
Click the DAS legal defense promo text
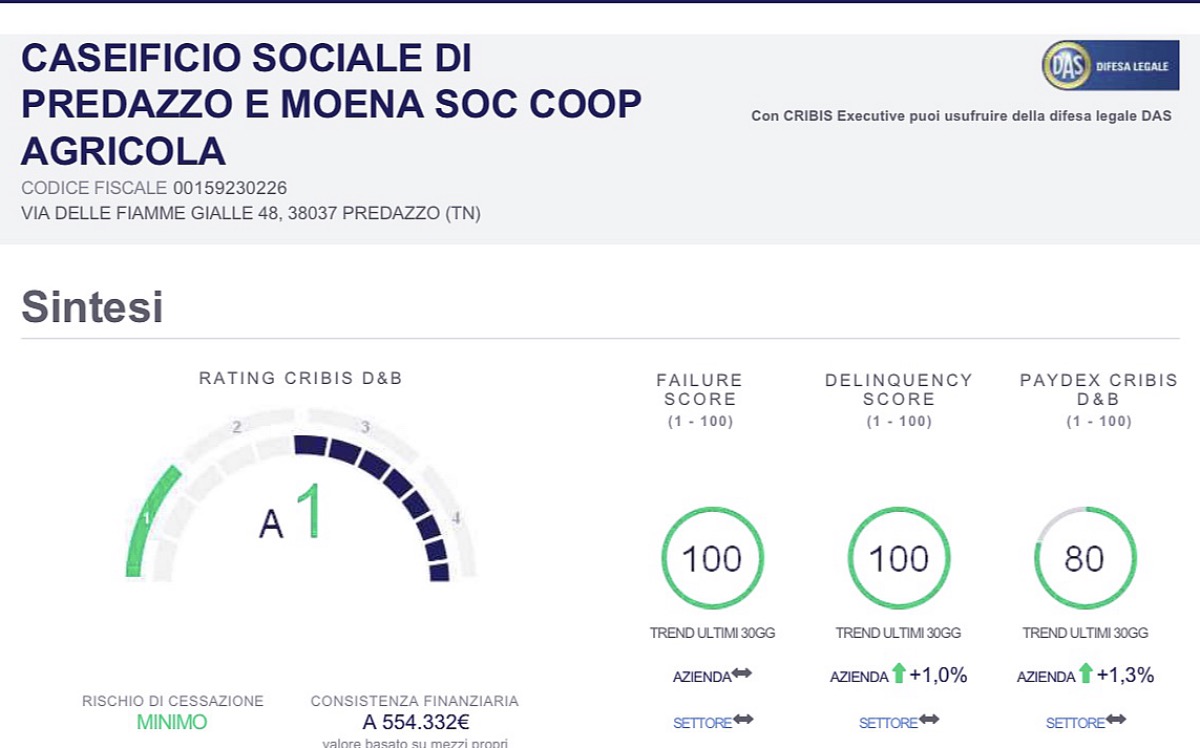[x=958, y=116]
